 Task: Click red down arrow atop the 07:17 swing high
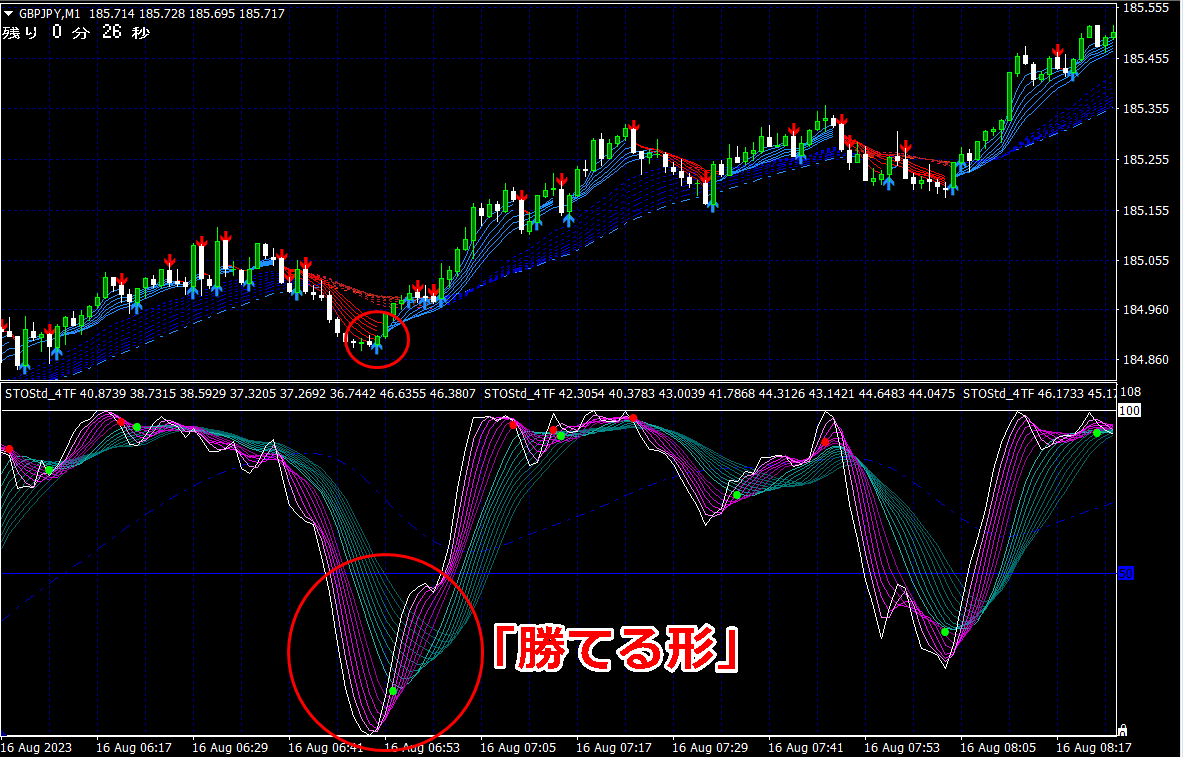[x=635, y=126]
